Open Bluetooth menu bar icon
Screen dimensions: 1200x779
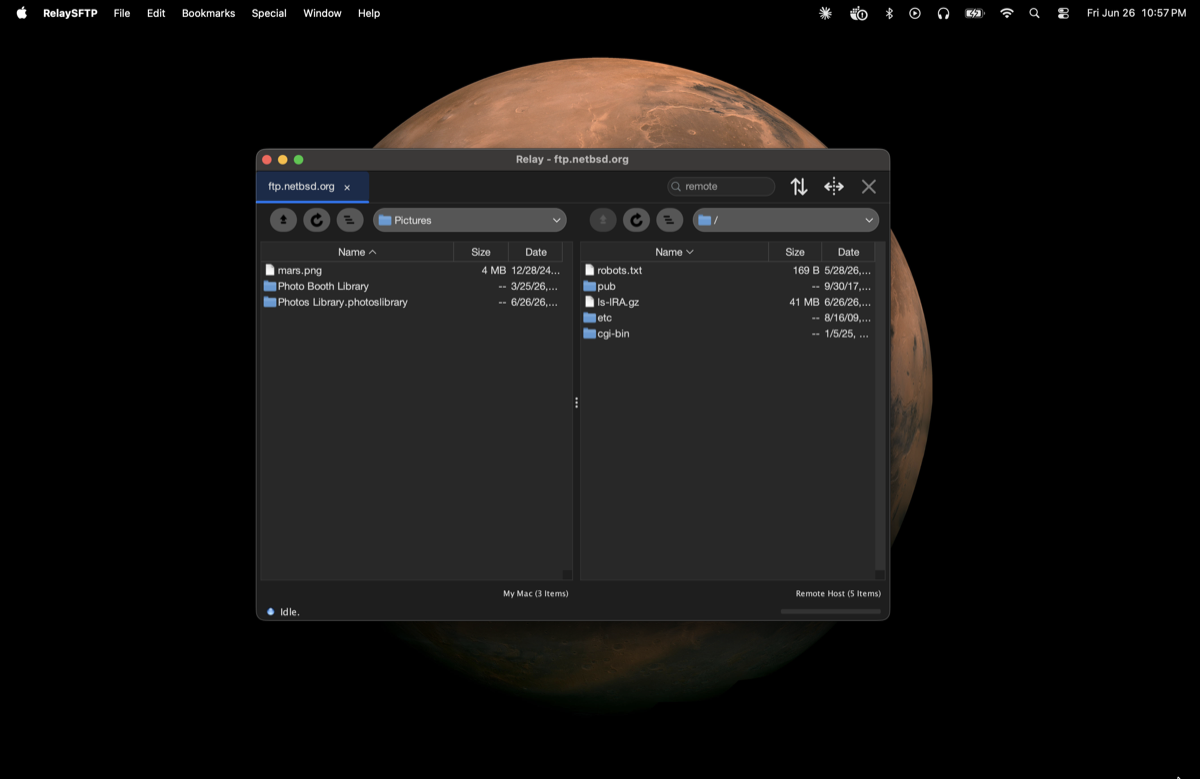coord(889,13)
